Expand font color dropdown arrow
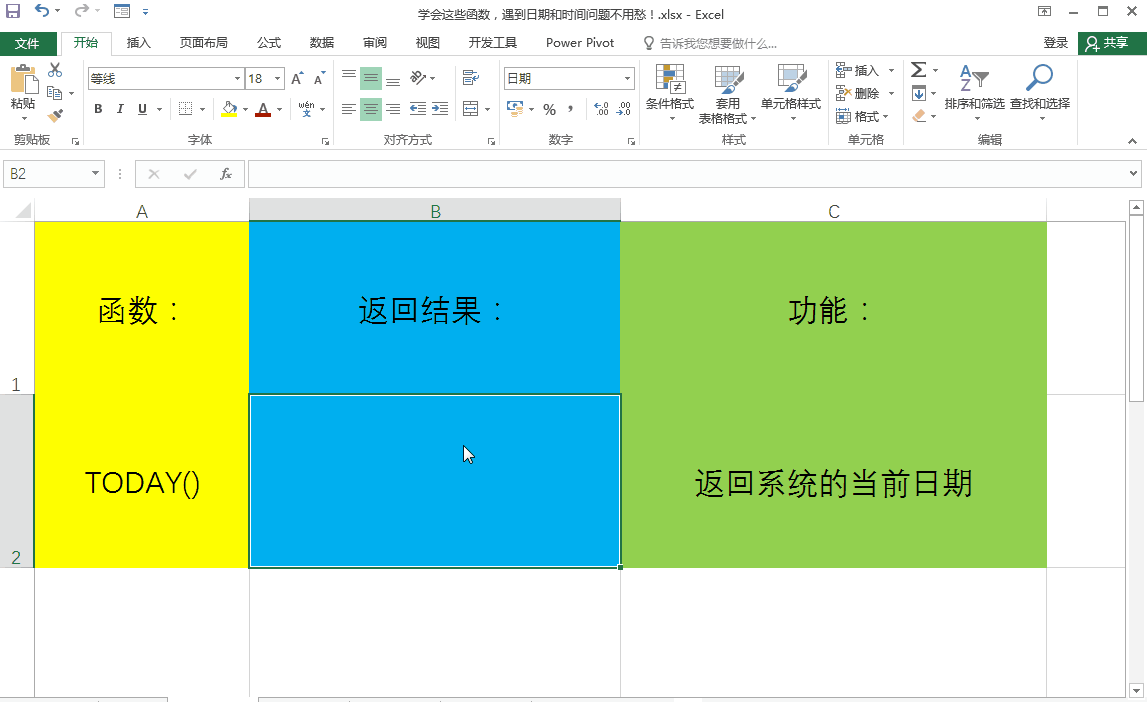This screenshot has width=1147, height=702. (279, 110)
